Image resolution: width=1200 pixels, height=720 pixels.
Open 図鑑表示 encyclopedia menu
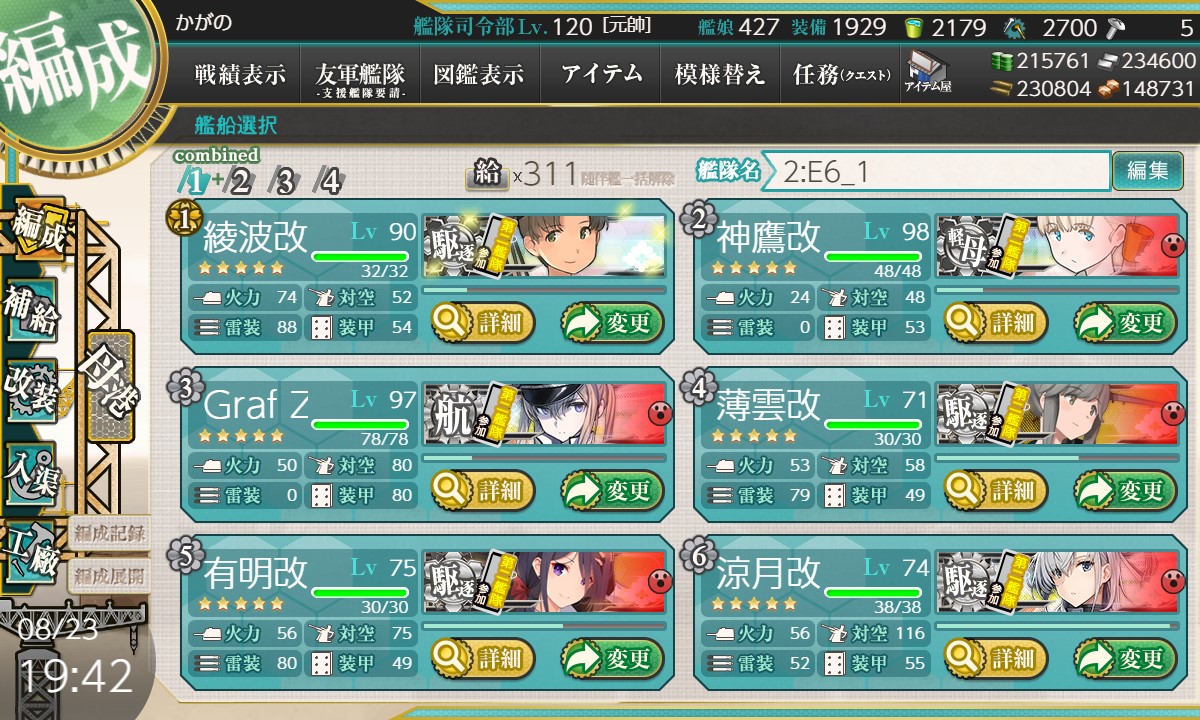479,74
